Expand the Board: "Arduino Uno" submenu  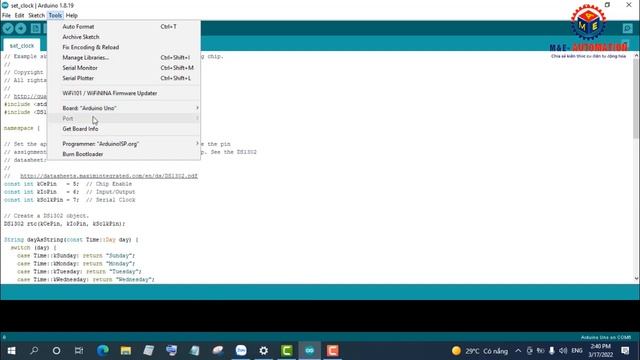124,108
